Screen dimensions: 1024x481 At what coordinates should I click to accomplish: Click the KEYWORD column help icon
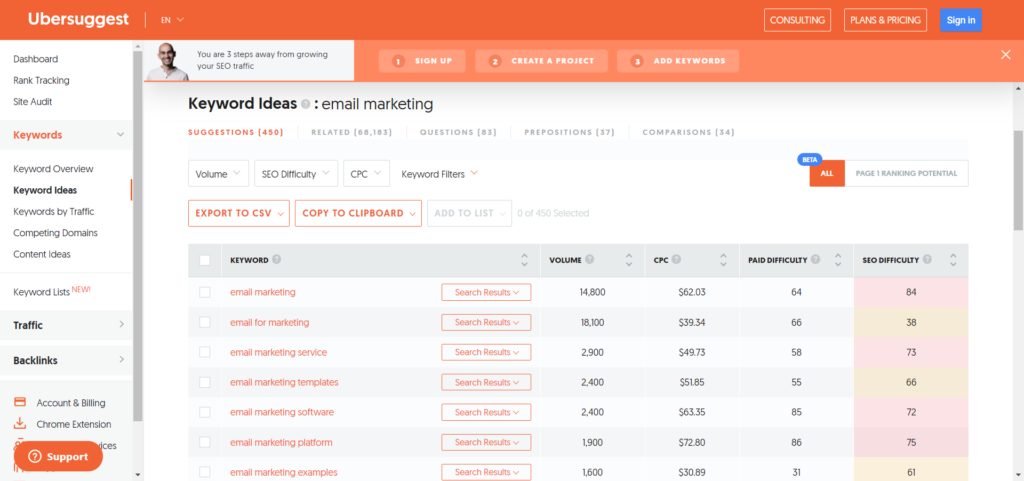tap(277, 260)
